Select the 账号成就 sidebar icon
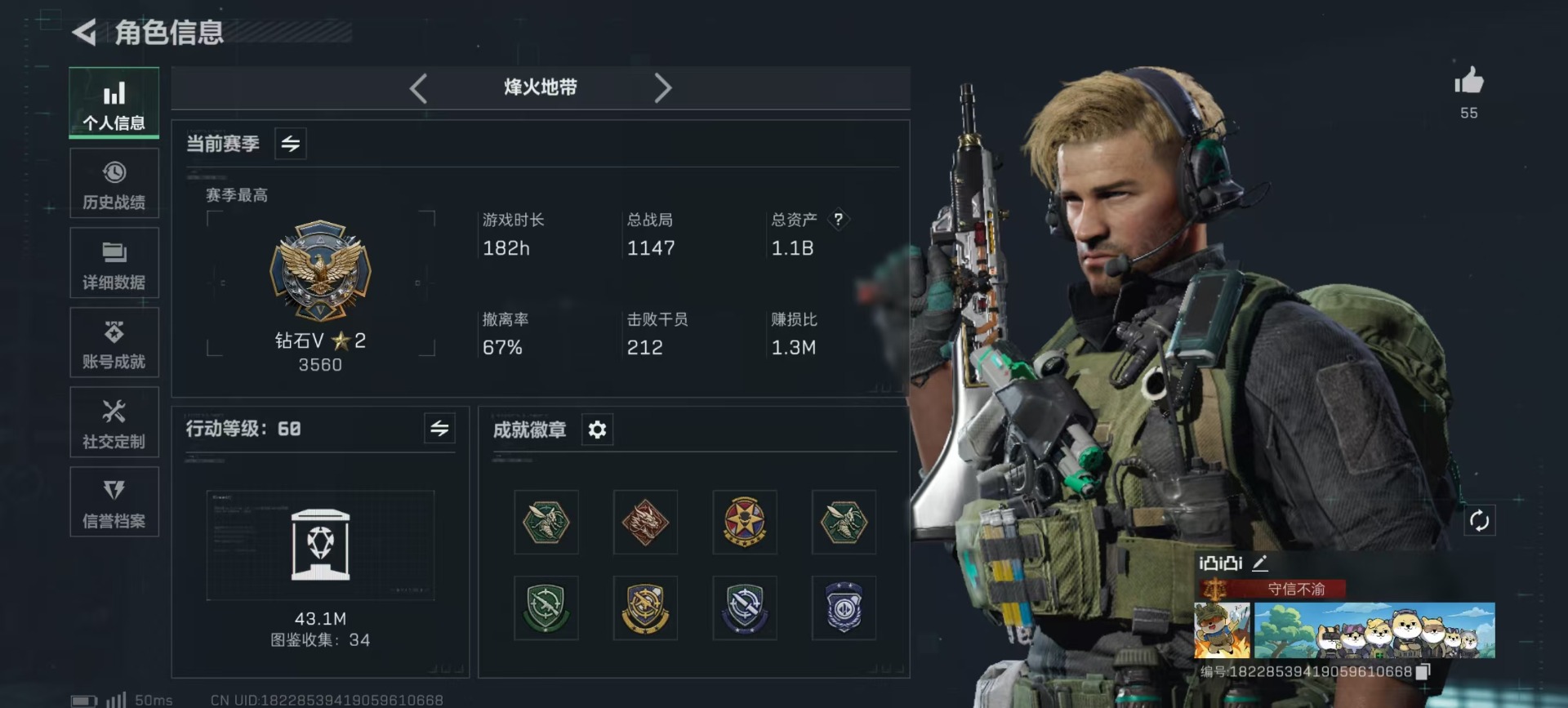 [114, 343]
